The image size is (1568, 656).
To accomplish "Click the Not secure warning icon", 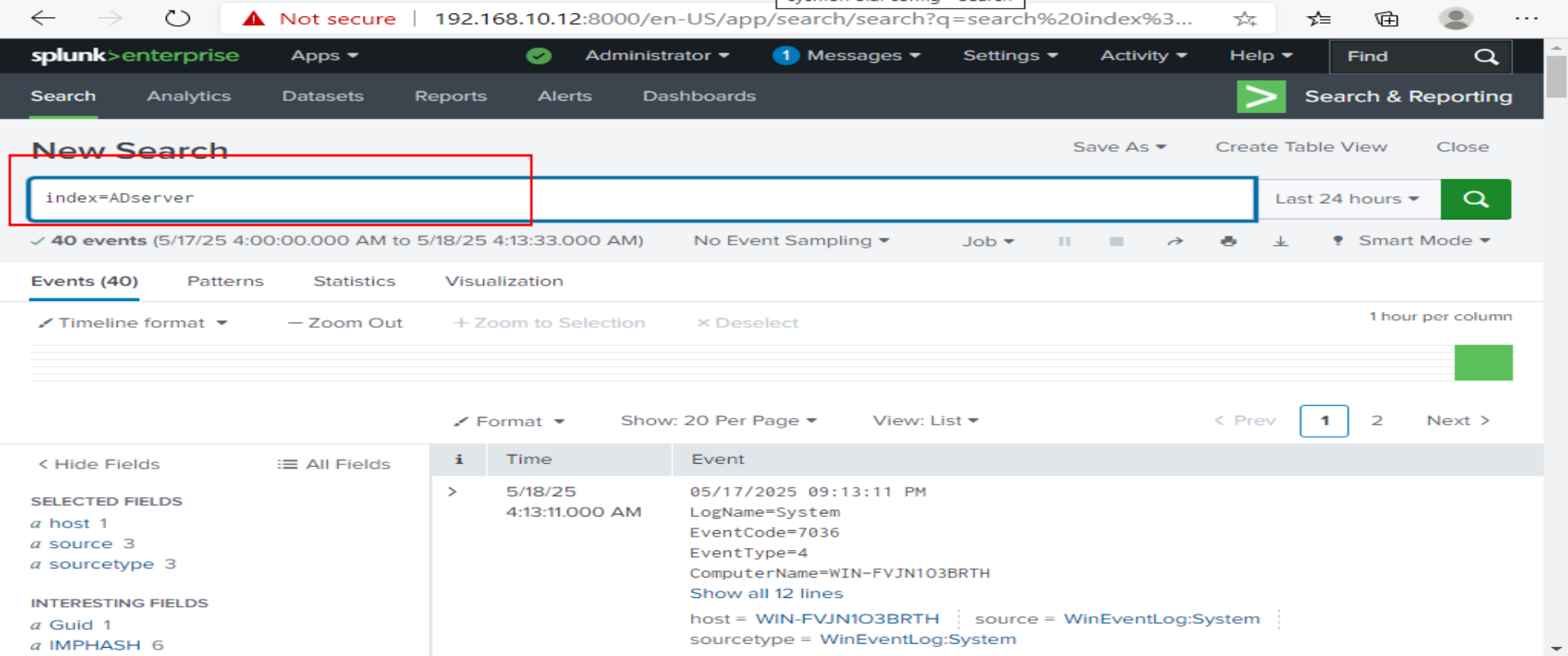I will click(253, 18).
